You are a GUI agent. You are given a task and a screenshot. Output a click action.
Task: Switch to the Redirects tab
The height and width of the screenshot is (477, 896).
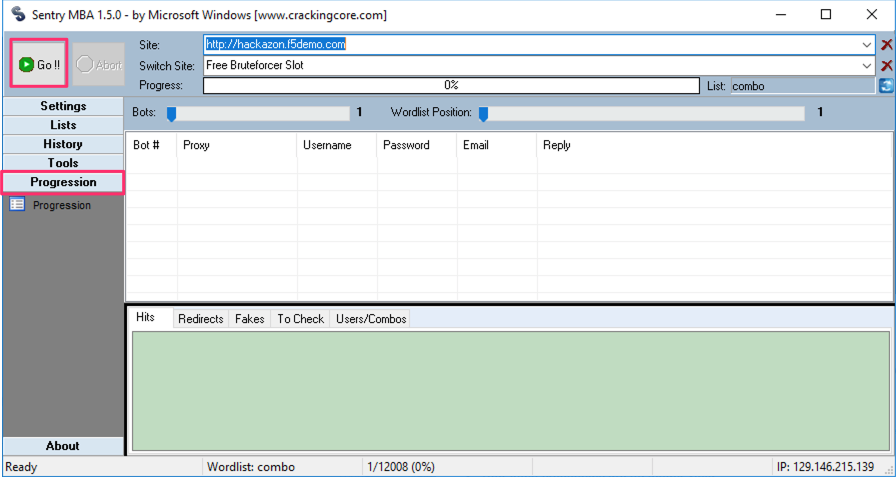pos(201,319)
